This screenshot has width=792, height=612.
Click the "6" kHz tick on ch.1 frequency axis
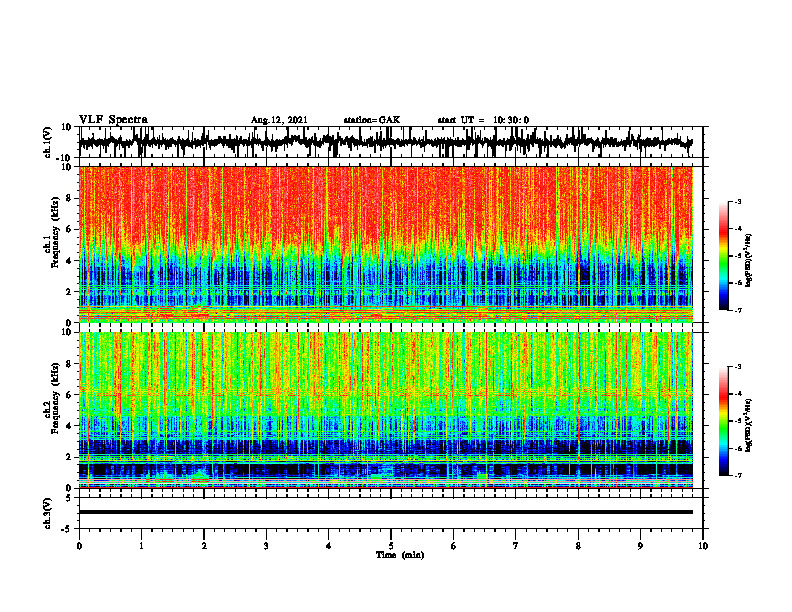pyautogui.click(x=69, y=230)
